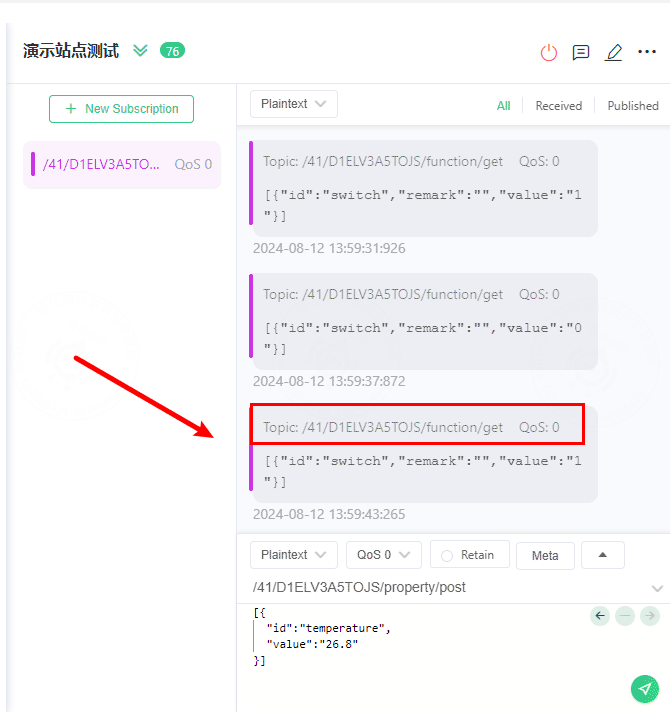Select the All messages tab
This screenshot has width=670, height=712.
503,106
